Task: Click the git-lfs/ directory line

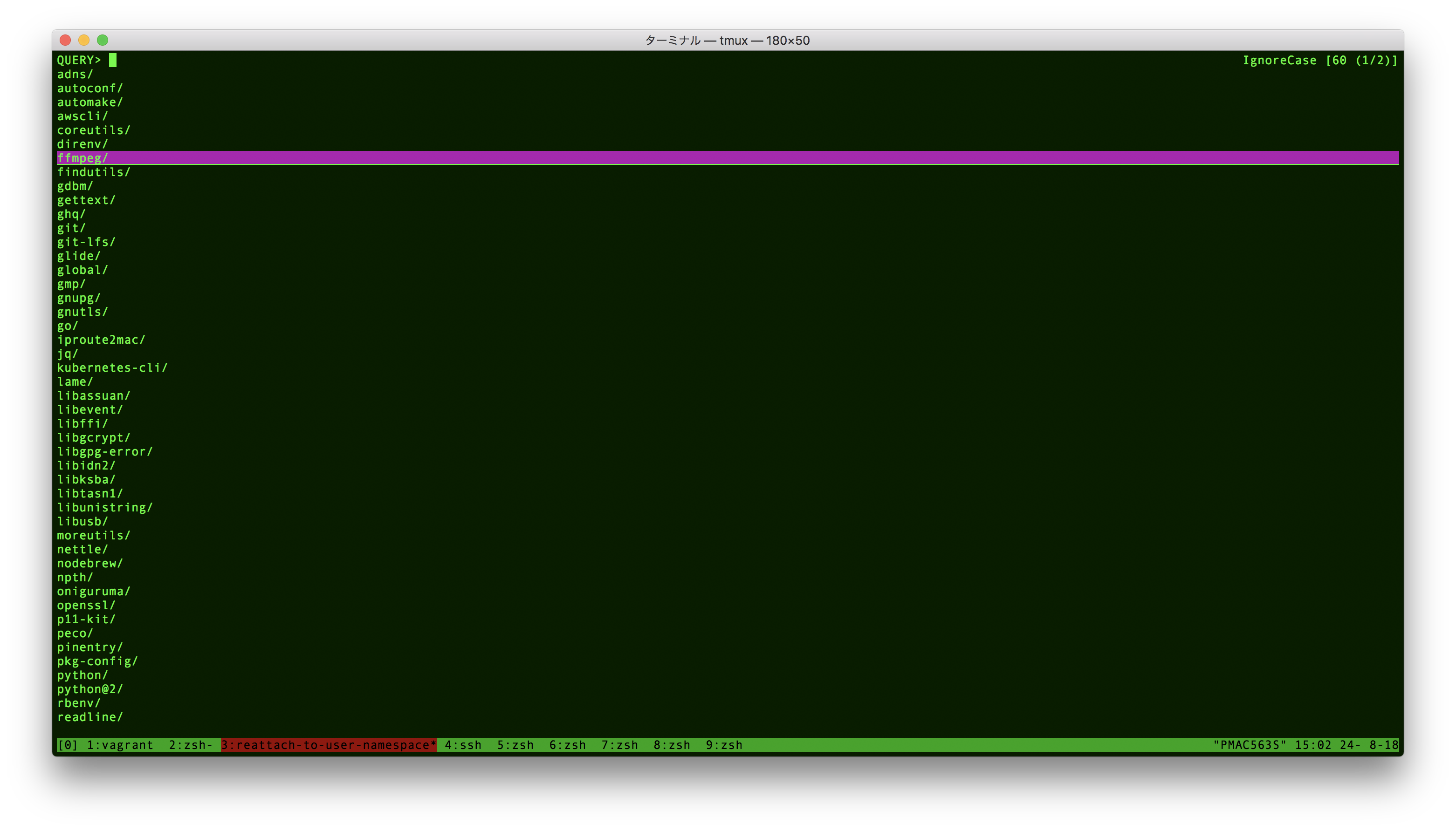Action: (x=86, y=242)
